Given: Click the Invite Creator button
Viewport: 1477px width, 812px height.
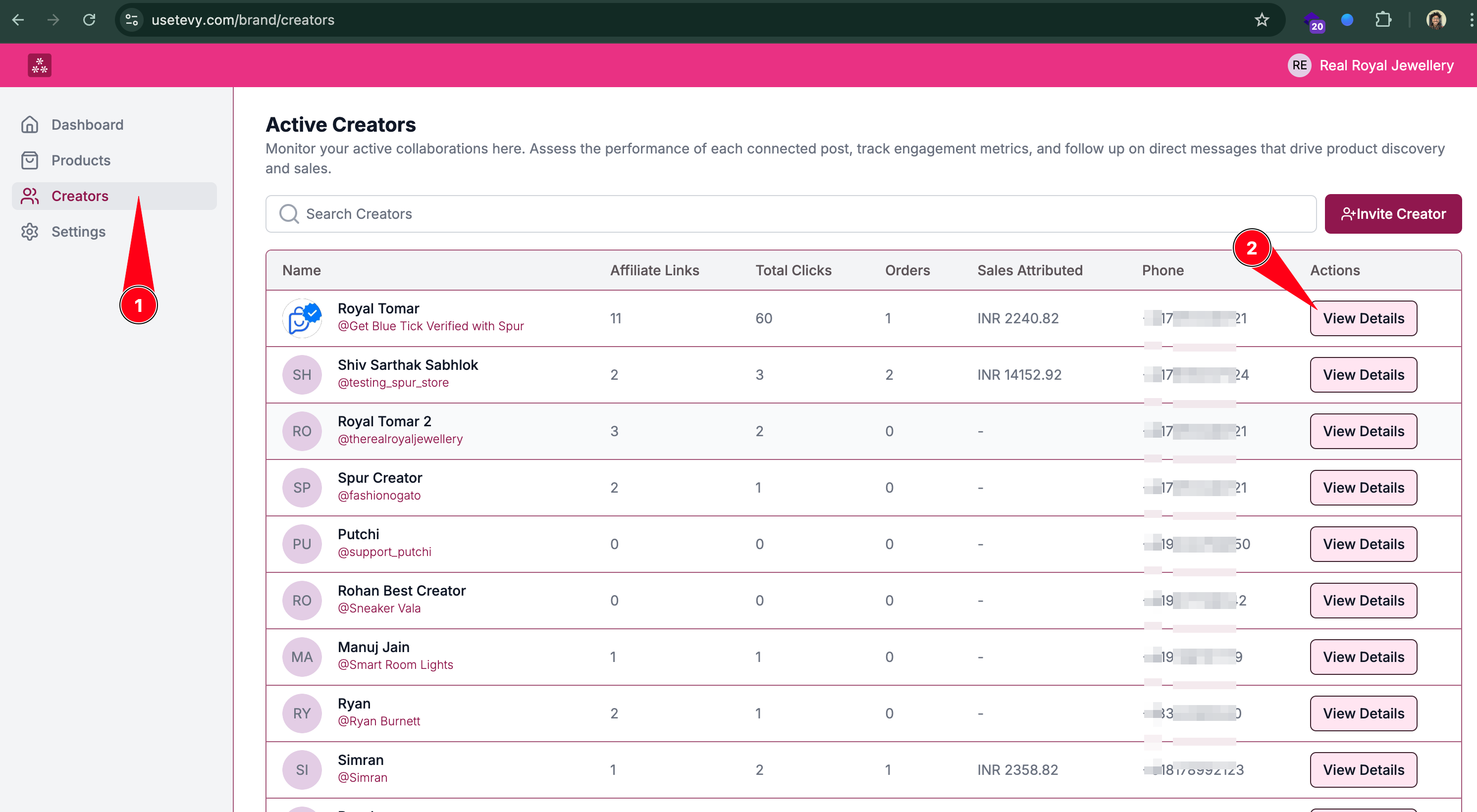Looking at the screenshot, I should click(1393, 214).
